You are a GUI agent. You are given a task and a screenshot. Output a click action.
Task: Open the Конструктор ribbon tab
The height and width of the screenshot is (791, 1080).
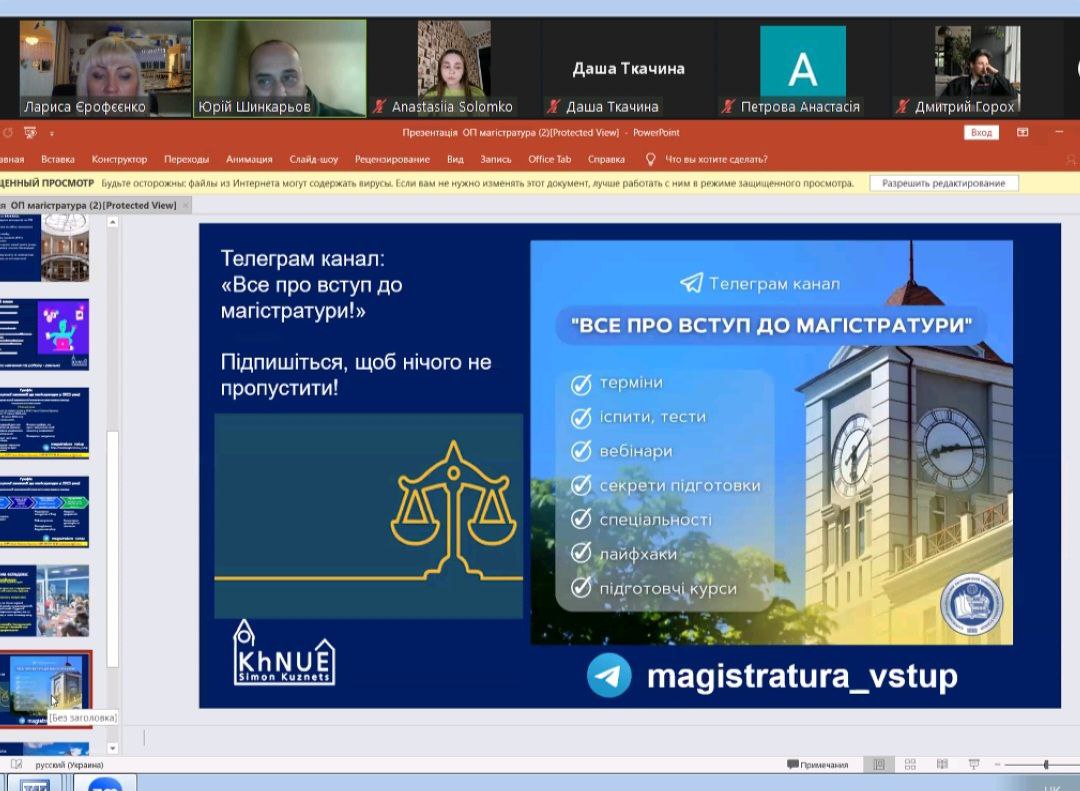pos(119,159)
